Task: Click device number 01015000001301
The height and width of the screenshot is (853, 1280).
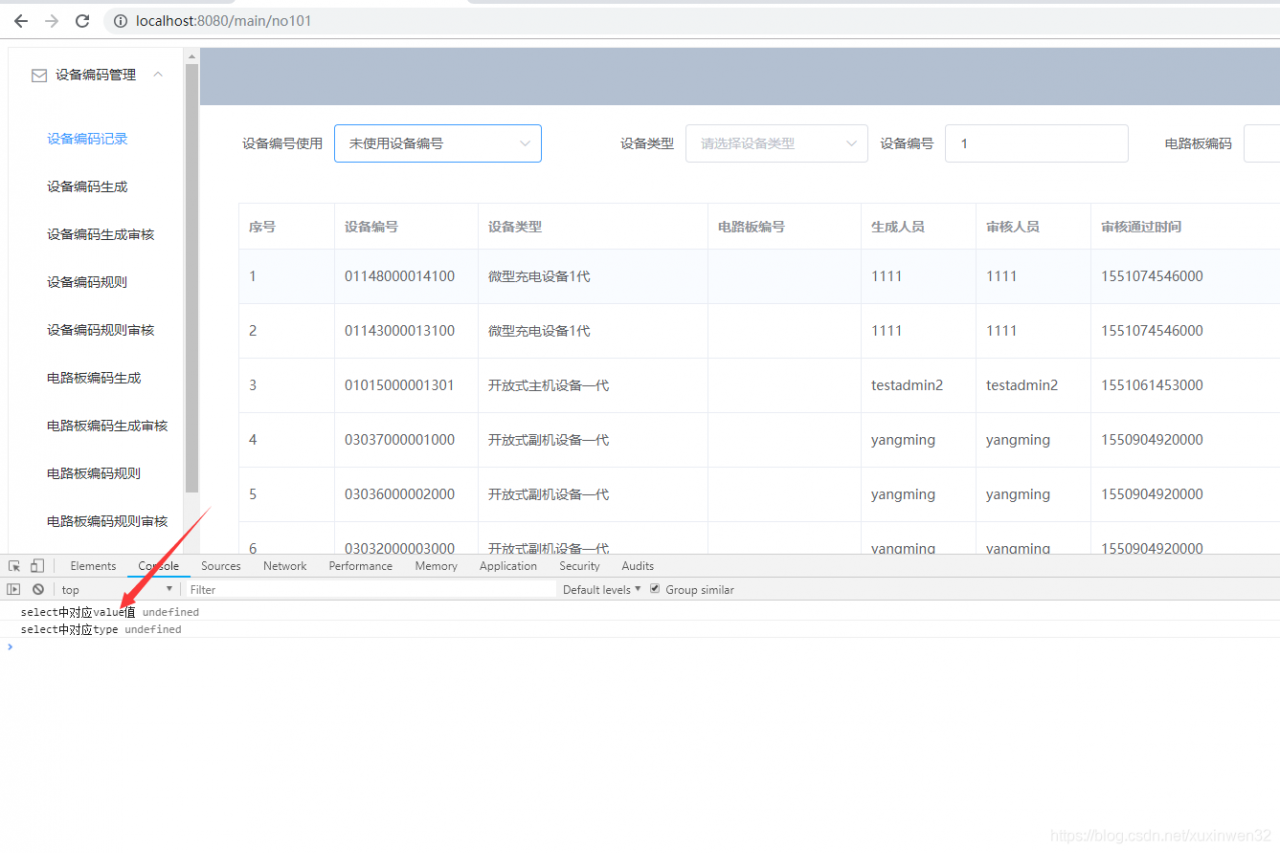Action: tap(400, 385)
